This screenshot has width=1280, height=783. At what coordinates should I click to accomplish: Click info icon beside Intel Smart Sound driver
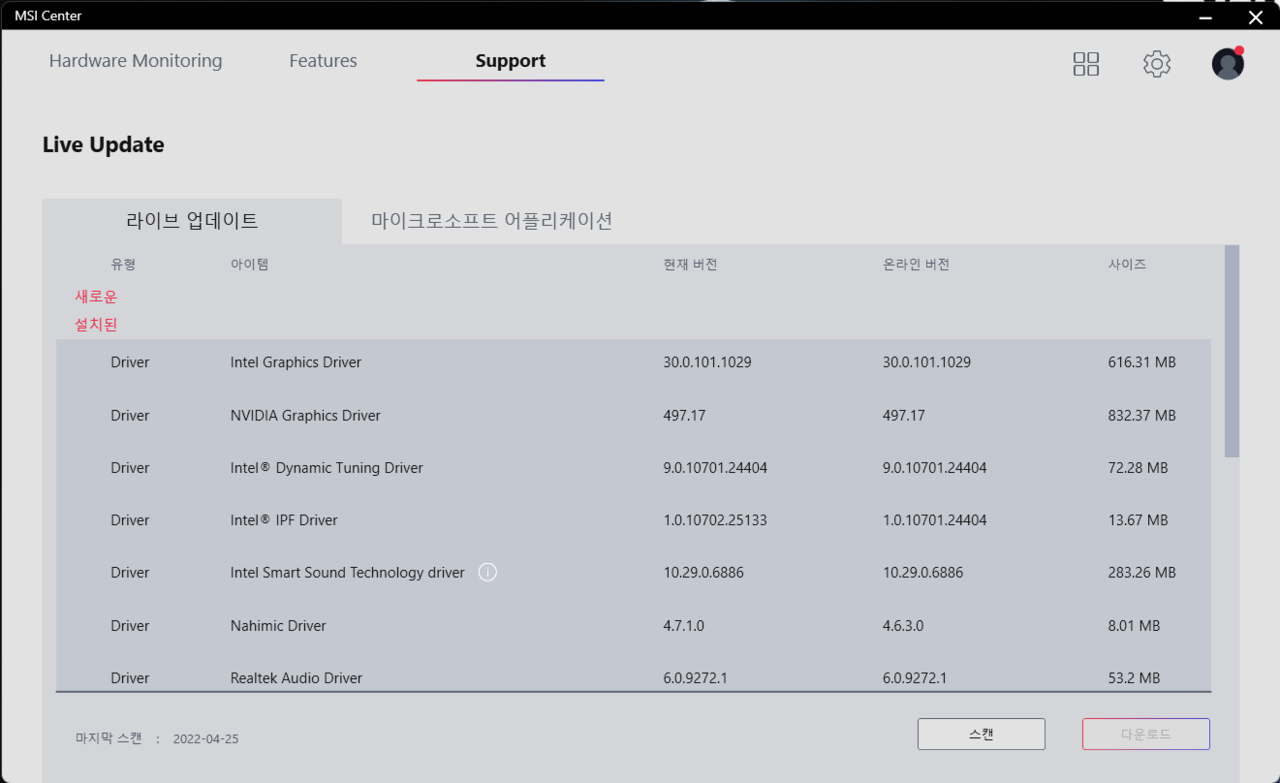(x=488, y=573)
